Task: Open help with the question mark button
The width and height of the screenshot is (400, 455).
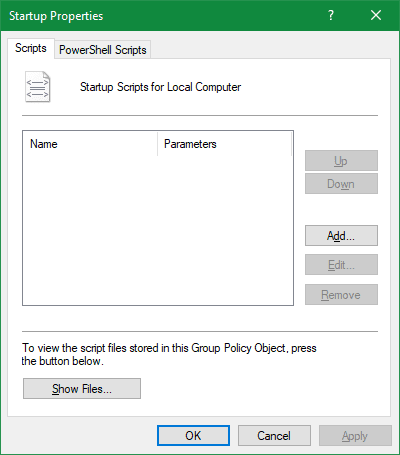Action: [331, 15]
